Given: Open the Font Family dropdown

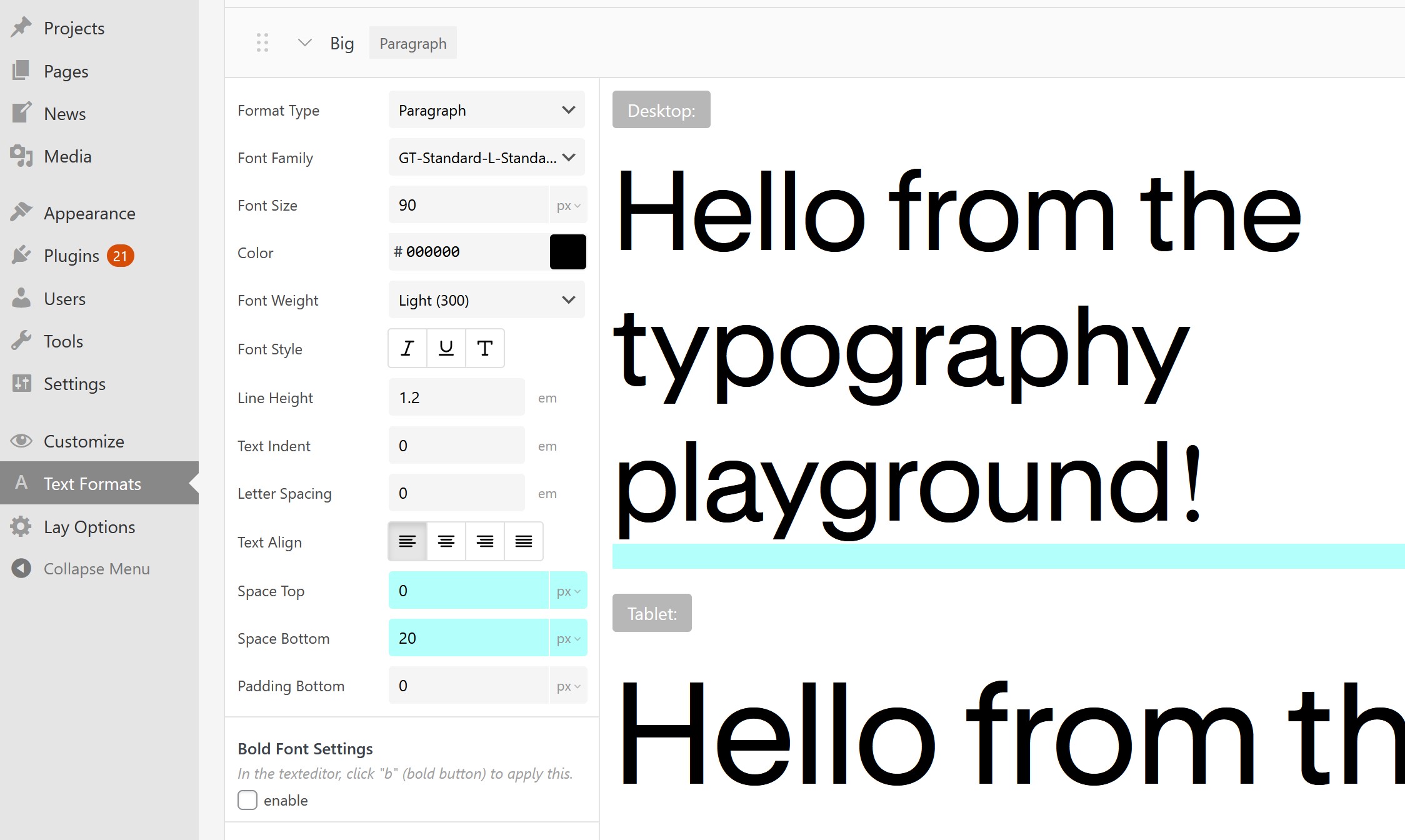Looking at the screenshot, I should tap(486, 157).
